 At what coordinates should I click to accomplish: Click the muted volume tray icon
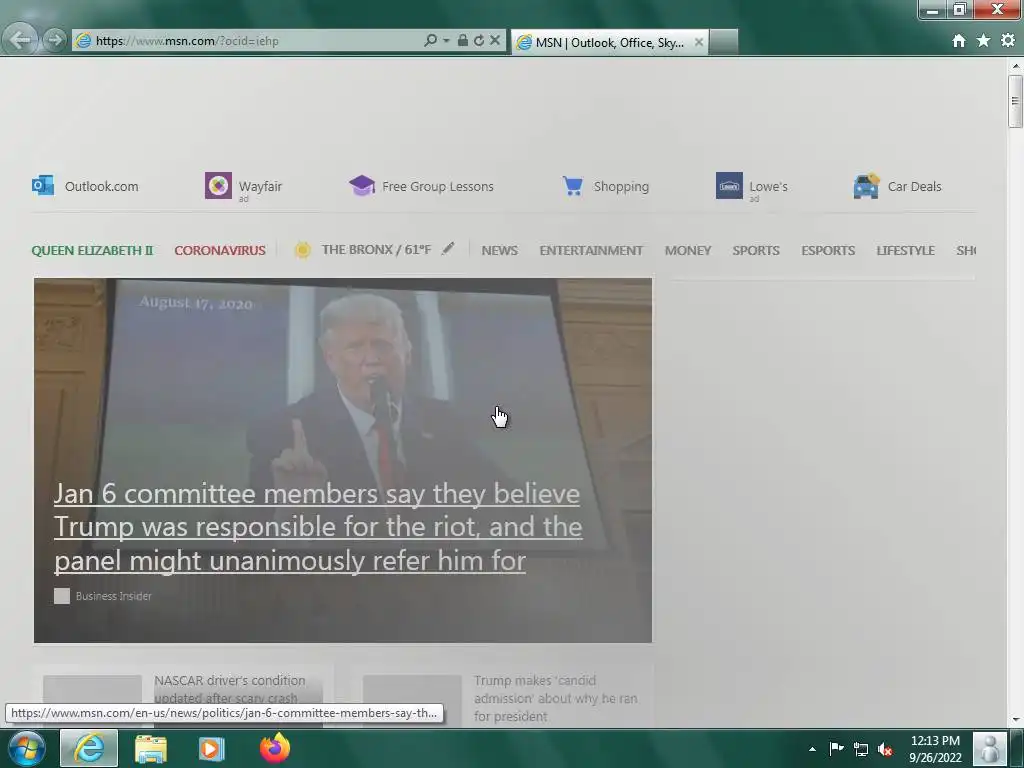click(885, 749)
